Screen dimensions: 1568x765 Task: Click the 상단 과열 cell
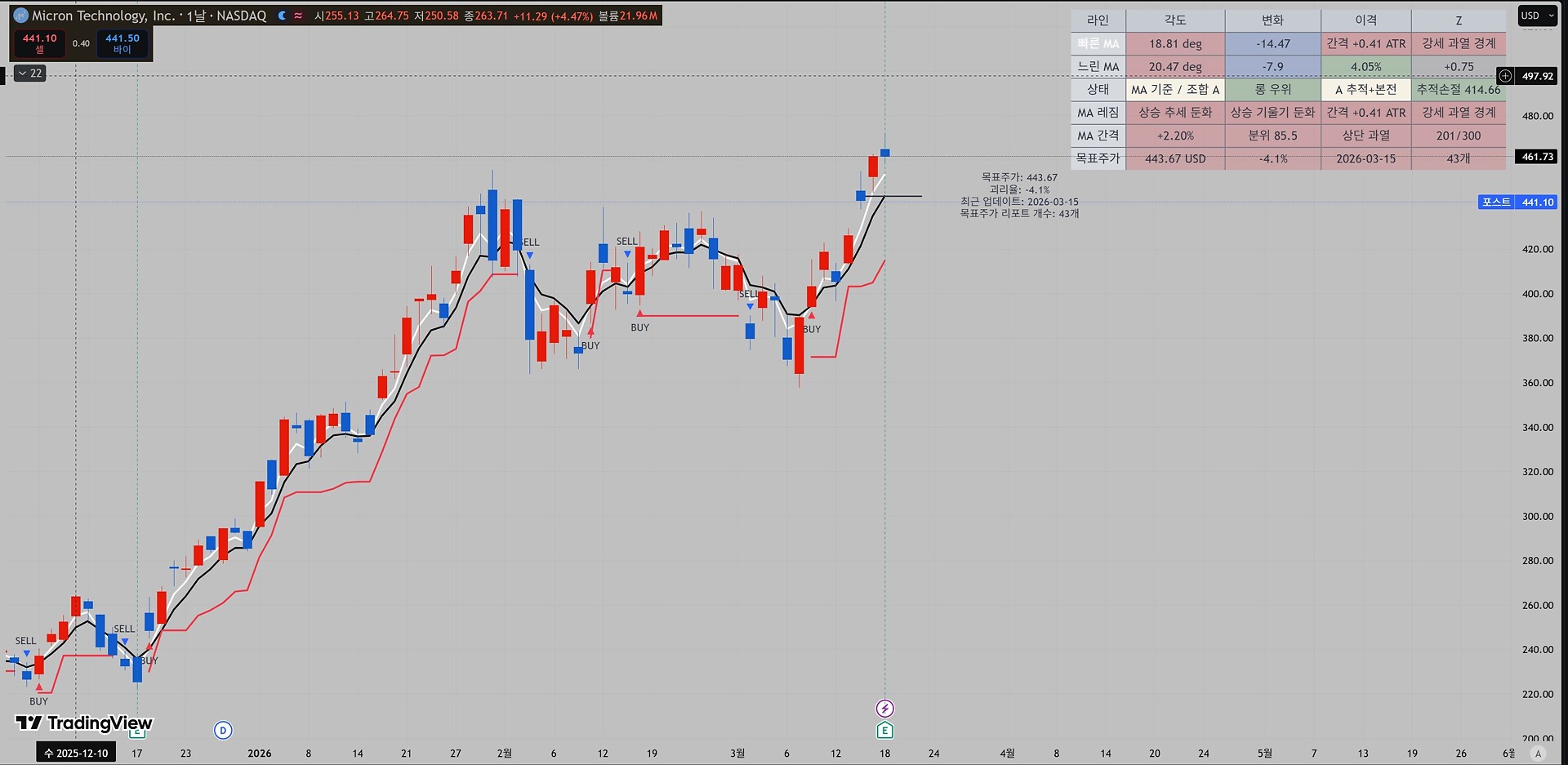(x=1366, y=136)
